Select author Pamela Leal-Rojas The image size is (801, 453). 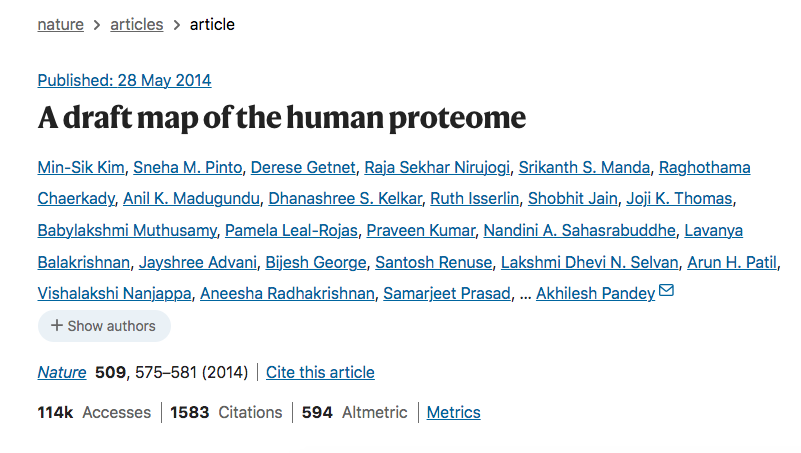pos(291,230)
